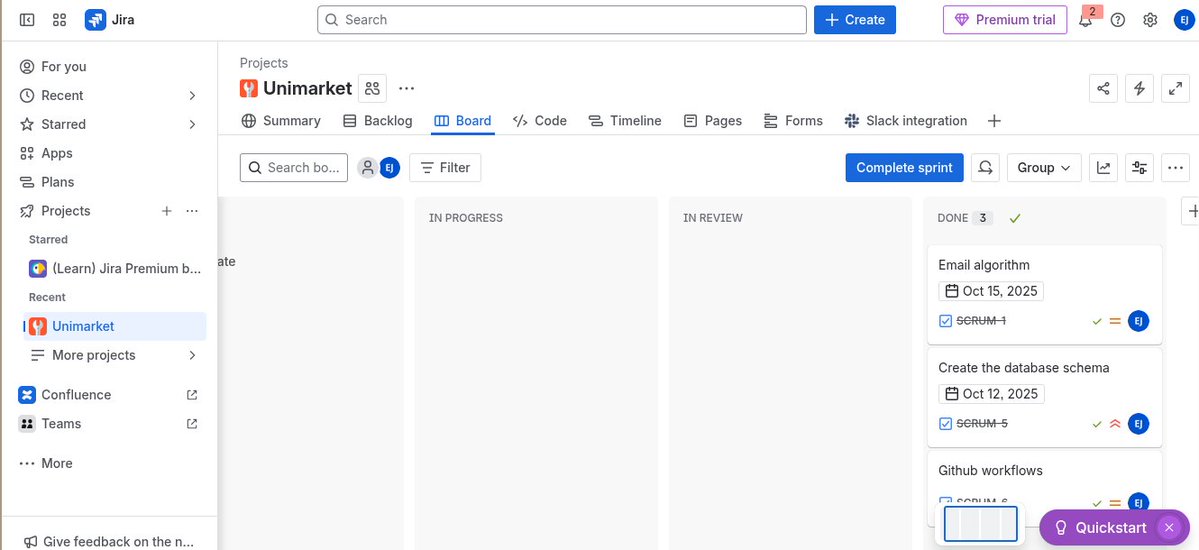Switch to the Summary tab
This screenshot has height=550, width=1199.
pos(281,121)
